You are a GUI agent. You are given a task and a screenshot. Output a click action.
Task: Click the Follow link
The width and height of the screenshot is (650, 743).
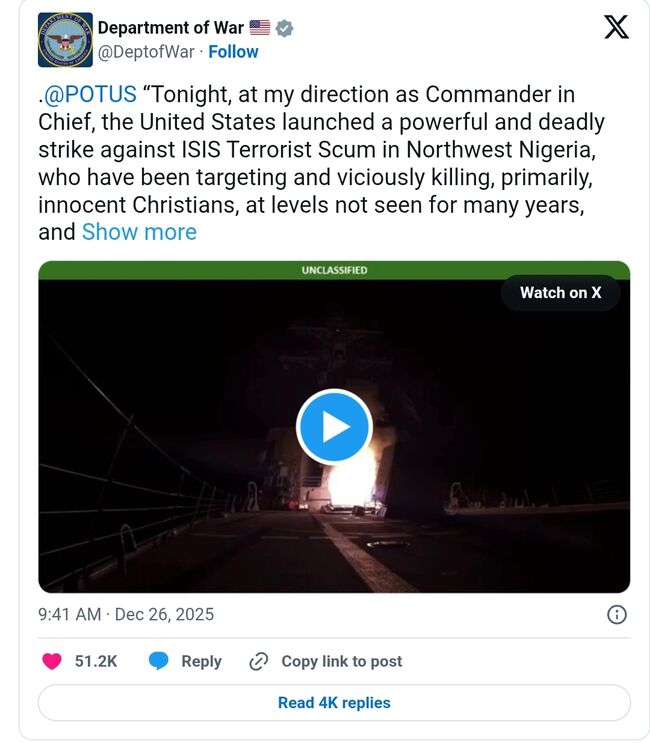tap(233, 52)
